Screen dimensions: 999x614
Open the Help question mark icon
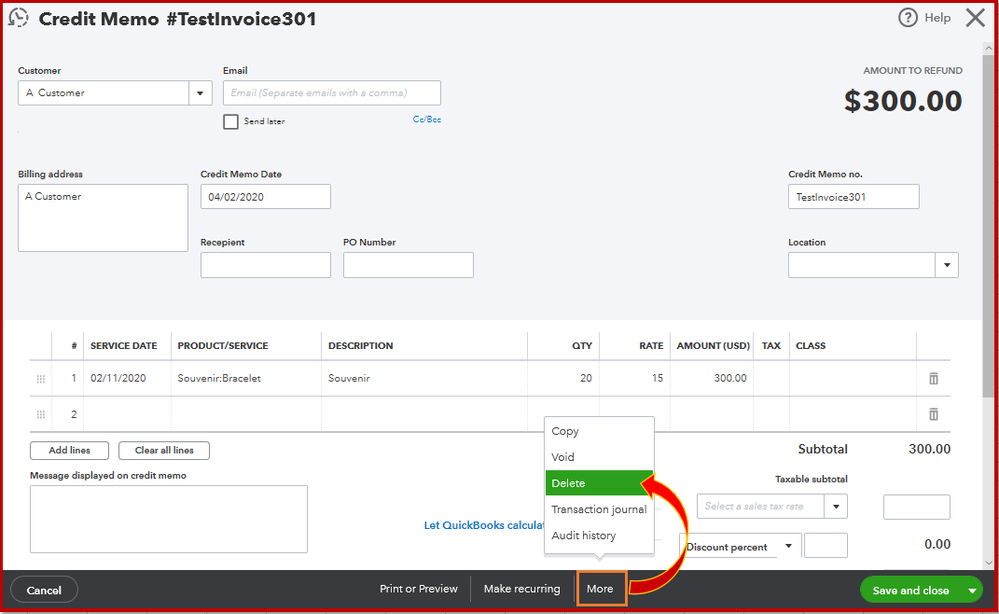tap(907, 18)
